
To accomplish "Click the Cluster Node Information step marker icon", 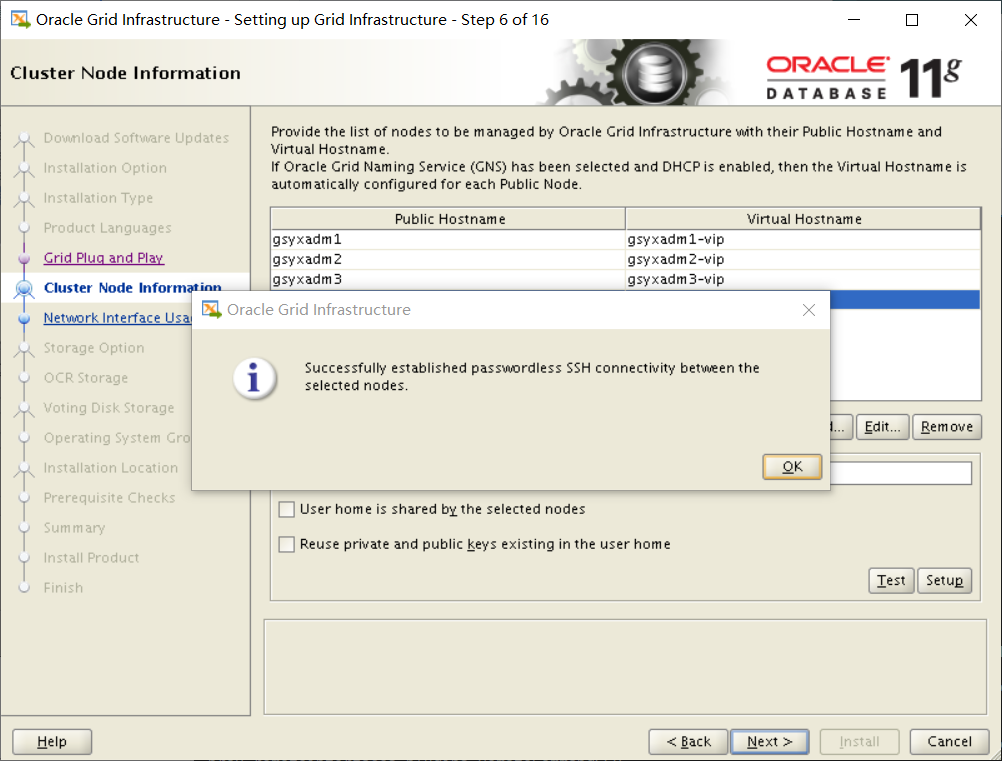I will (24, 288).
